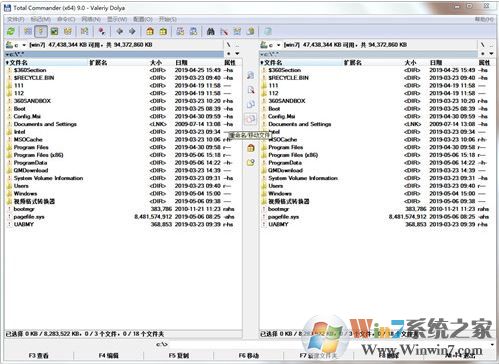The image size is (499, 364).
Task: Sort left panel by 日期 column
Action: [198, 62]
